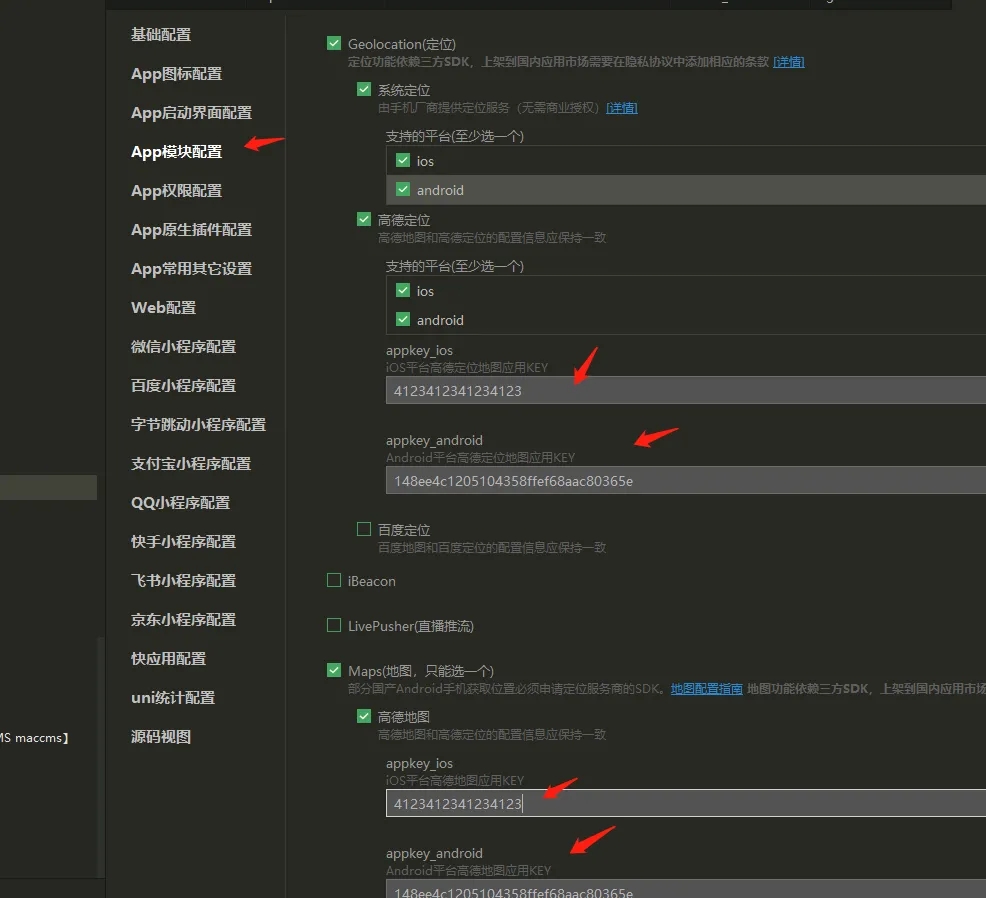This screenshot has width=986, height=898.
Task: Open 快应用配置 section
Action: click(x=169, y=658)
